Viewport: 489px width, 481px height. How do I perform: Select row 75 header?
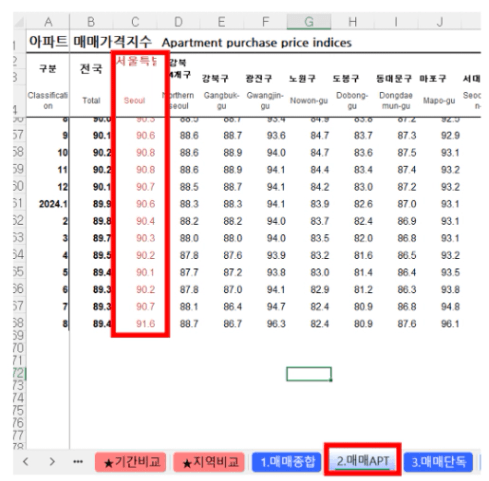[x=19, y=411]
